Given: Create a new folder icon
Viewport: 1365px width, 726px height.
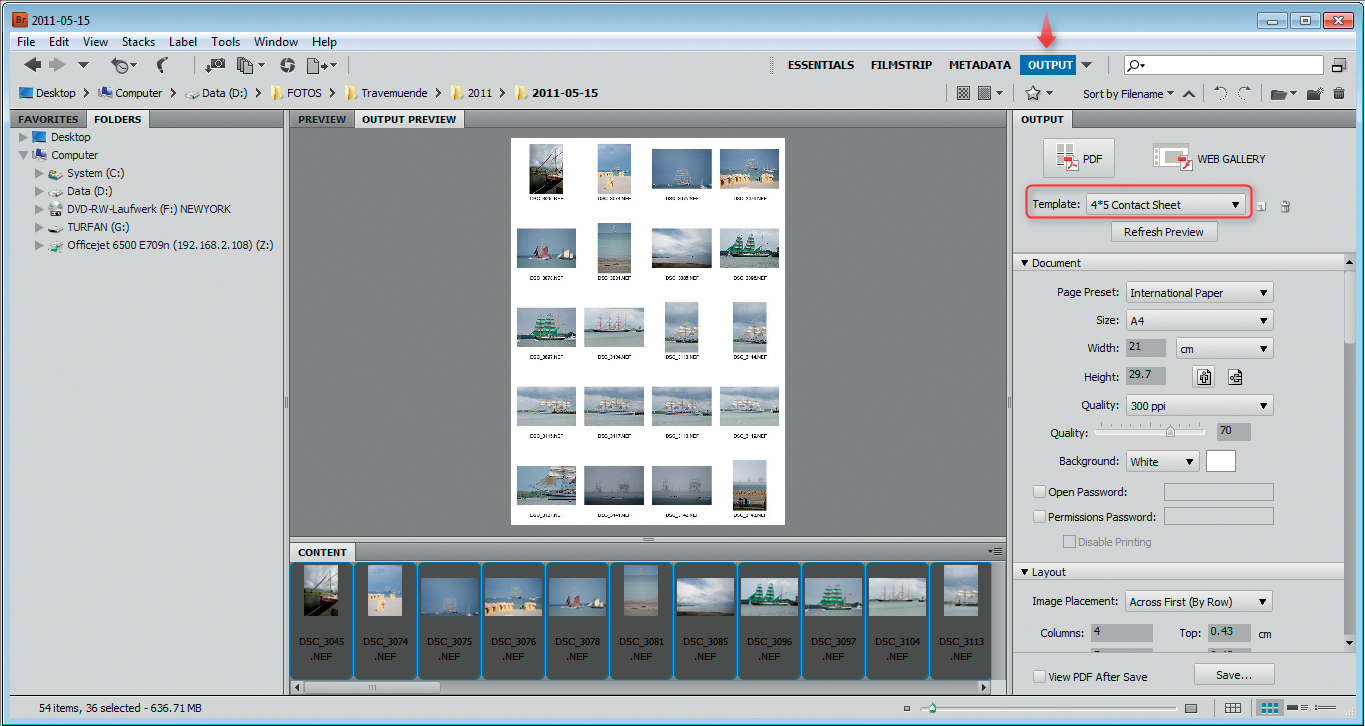Looking at the screenshot, I should 1315,94.
